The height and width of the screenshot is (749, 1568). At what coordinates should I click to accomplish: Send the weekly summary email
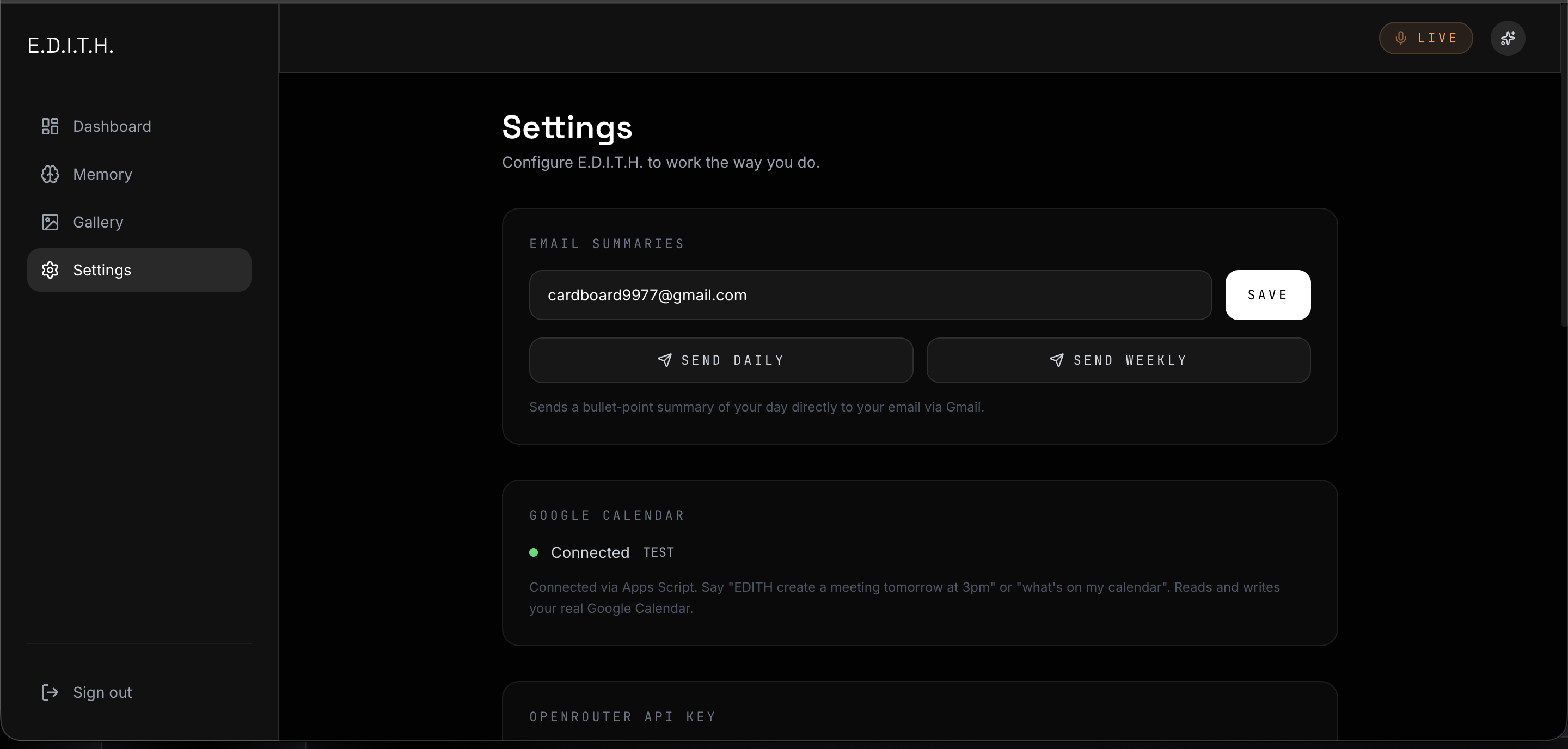1118,360
